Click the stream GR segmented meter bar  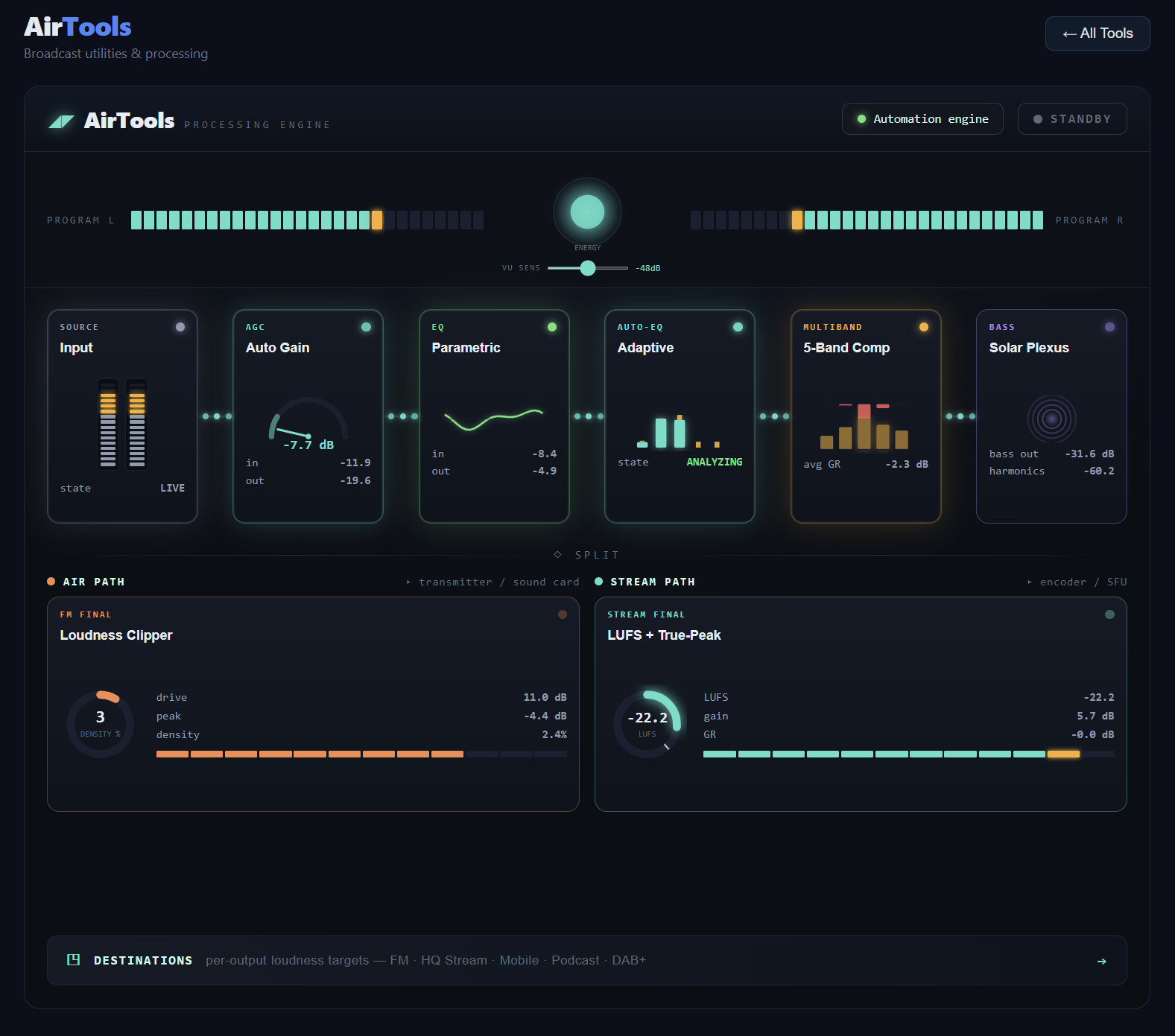point(909,754)
